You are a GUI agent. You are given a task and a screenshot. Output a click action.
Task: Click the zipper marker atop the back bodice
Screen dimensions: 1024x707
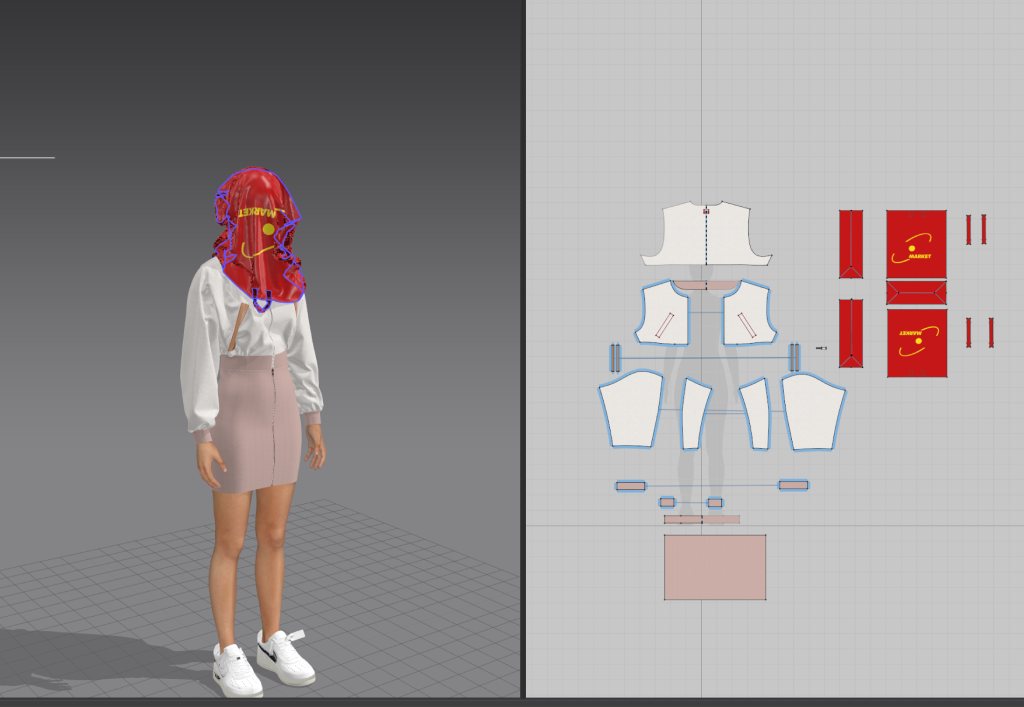706,211
